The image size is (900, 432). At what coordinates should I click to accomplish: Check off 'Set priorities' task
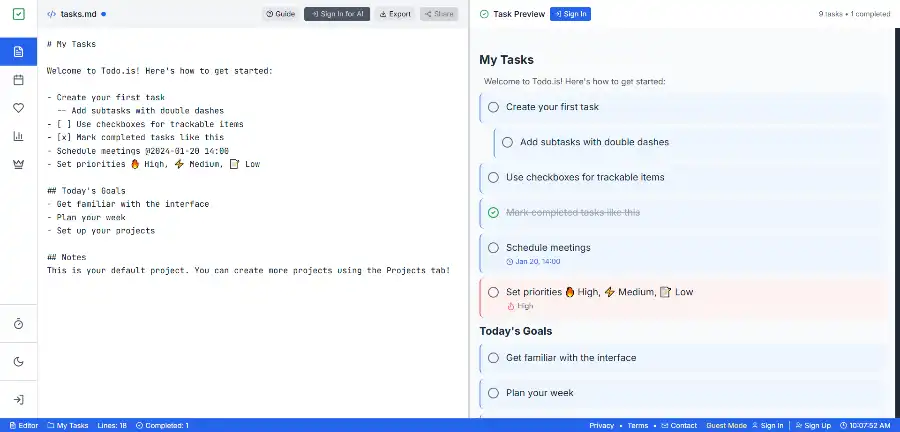(493, 292)
